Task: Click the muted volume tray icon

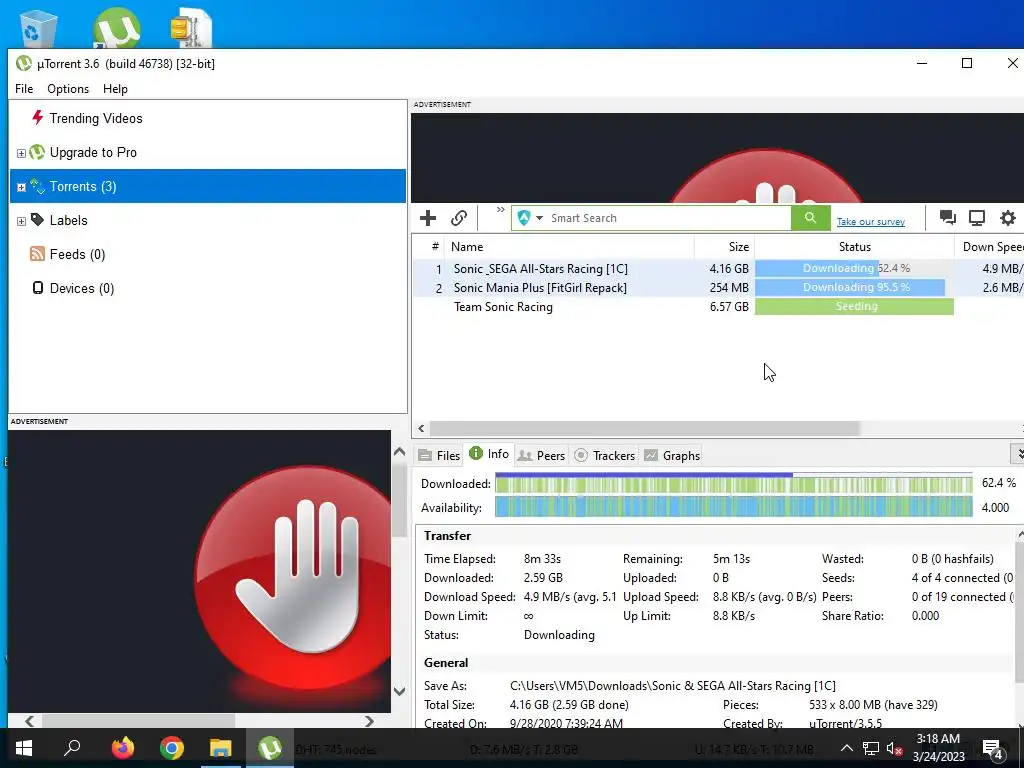Action: coord(894,748)
